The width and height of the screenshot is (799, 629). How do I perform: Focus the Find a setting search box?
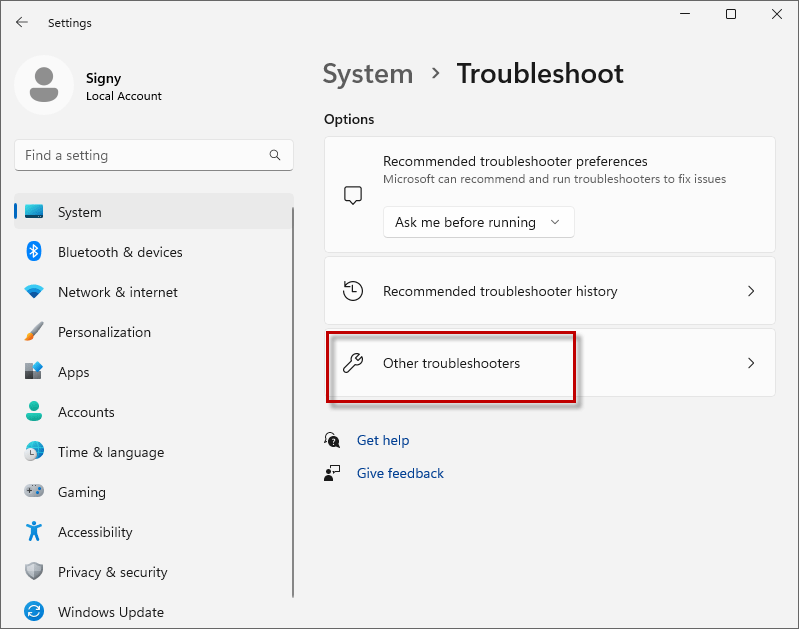click(154, 155)
